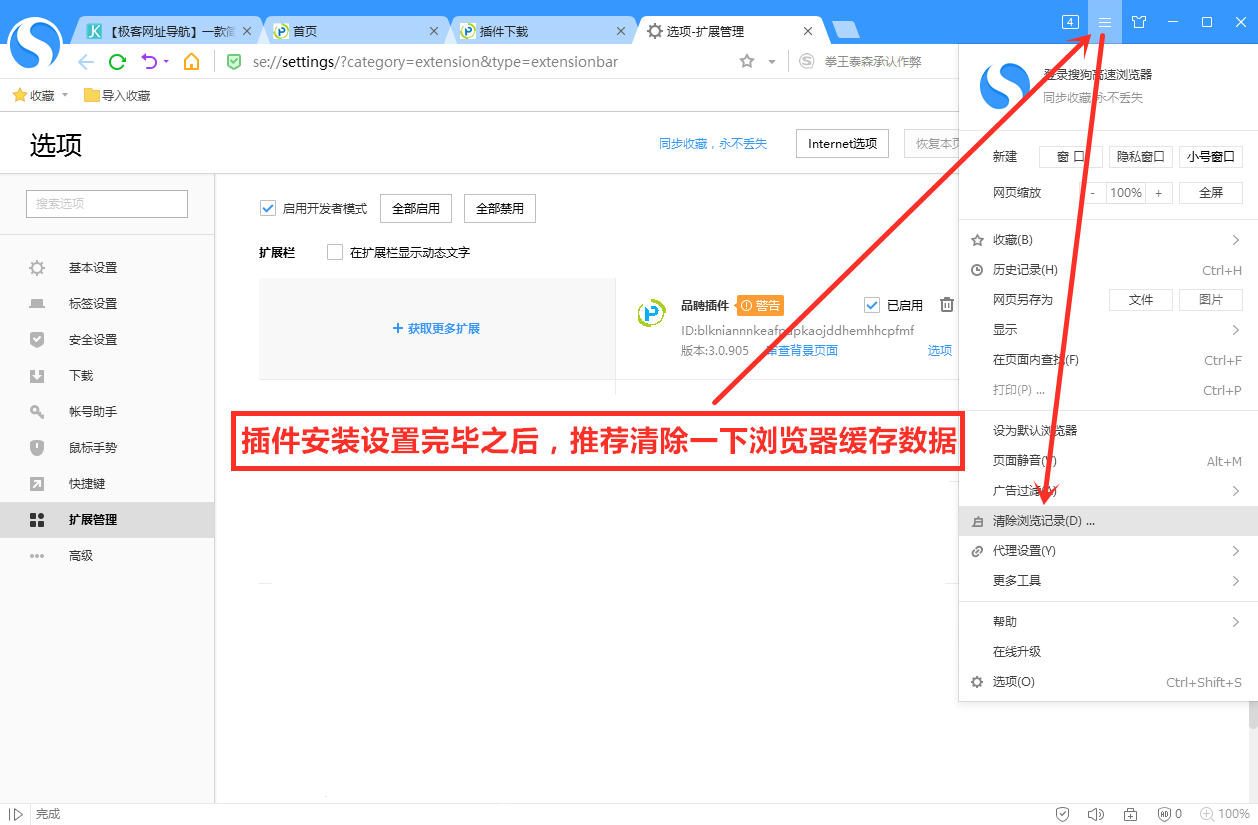Refresh the current page
This screenshot has height=825, width=1258.
117,61
